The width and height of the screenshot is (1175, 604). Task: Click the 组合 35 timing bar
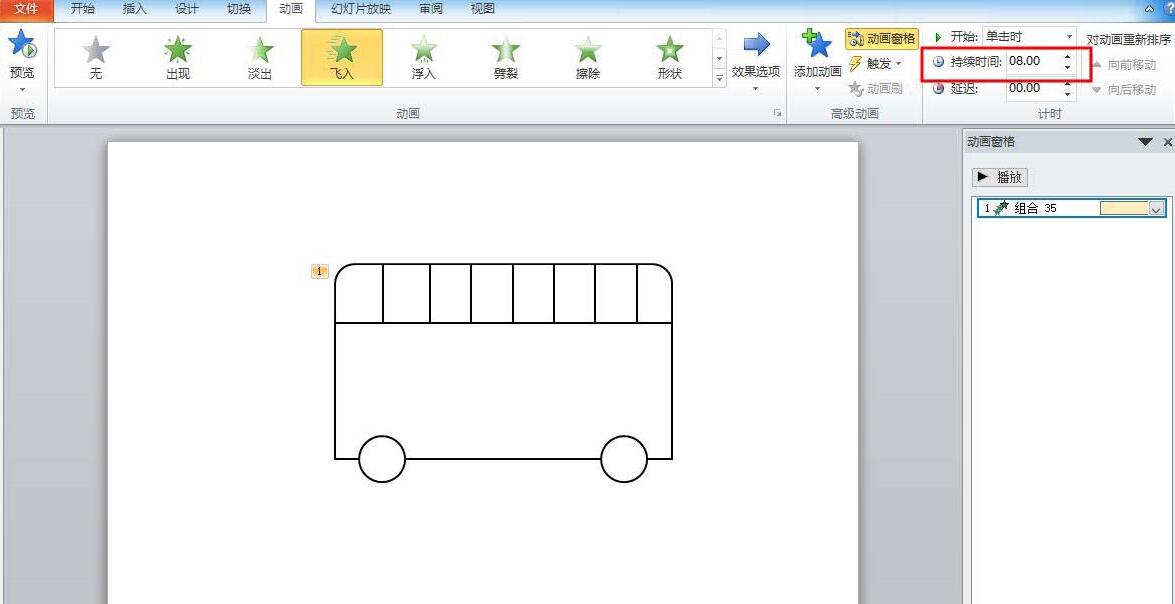coord(1124,208)
